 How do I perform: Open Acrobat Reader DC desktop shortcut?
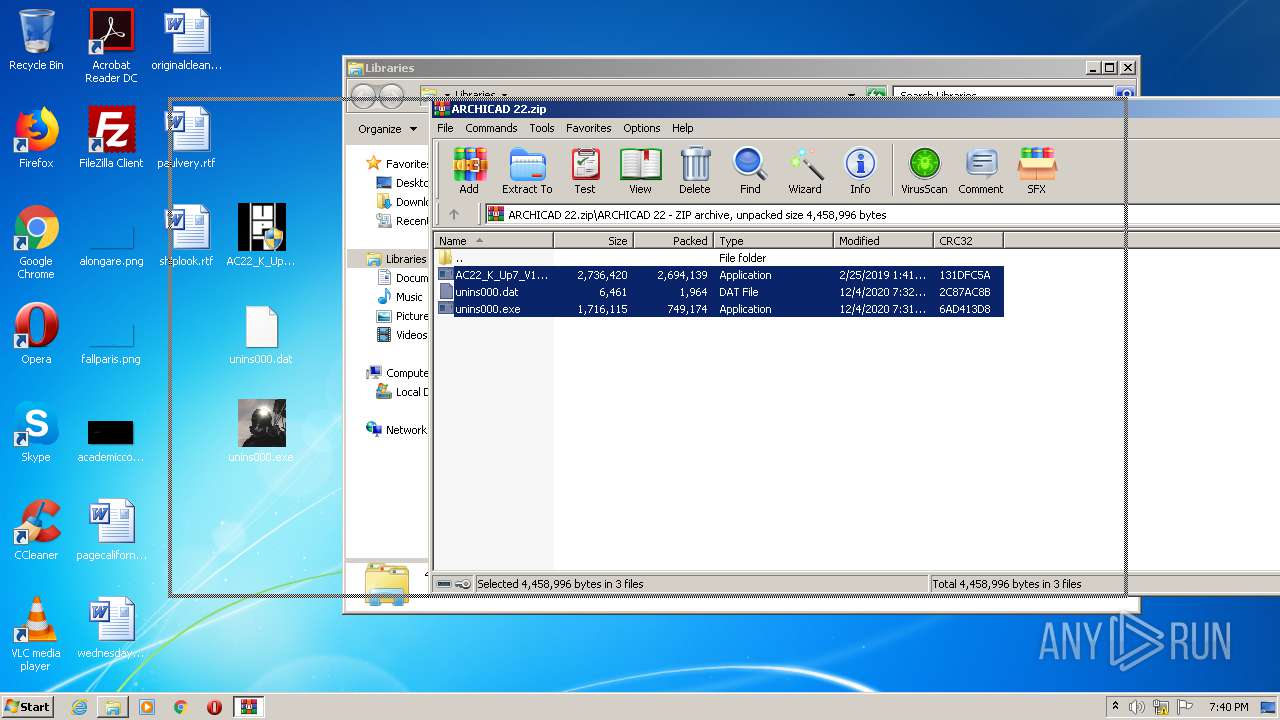(111, 45)
